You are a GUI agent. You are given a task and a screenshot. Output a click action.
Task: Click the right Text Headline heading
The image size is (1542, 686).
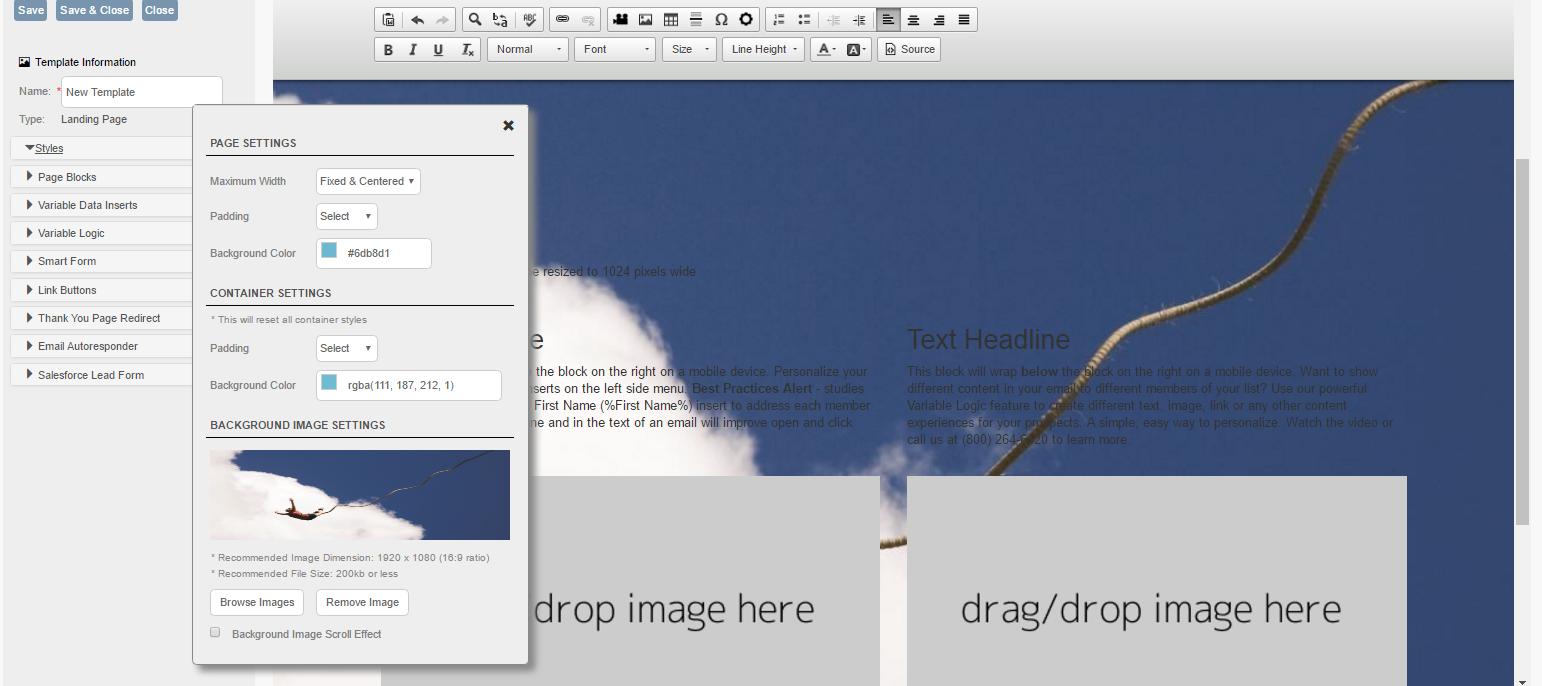(988, 339)
